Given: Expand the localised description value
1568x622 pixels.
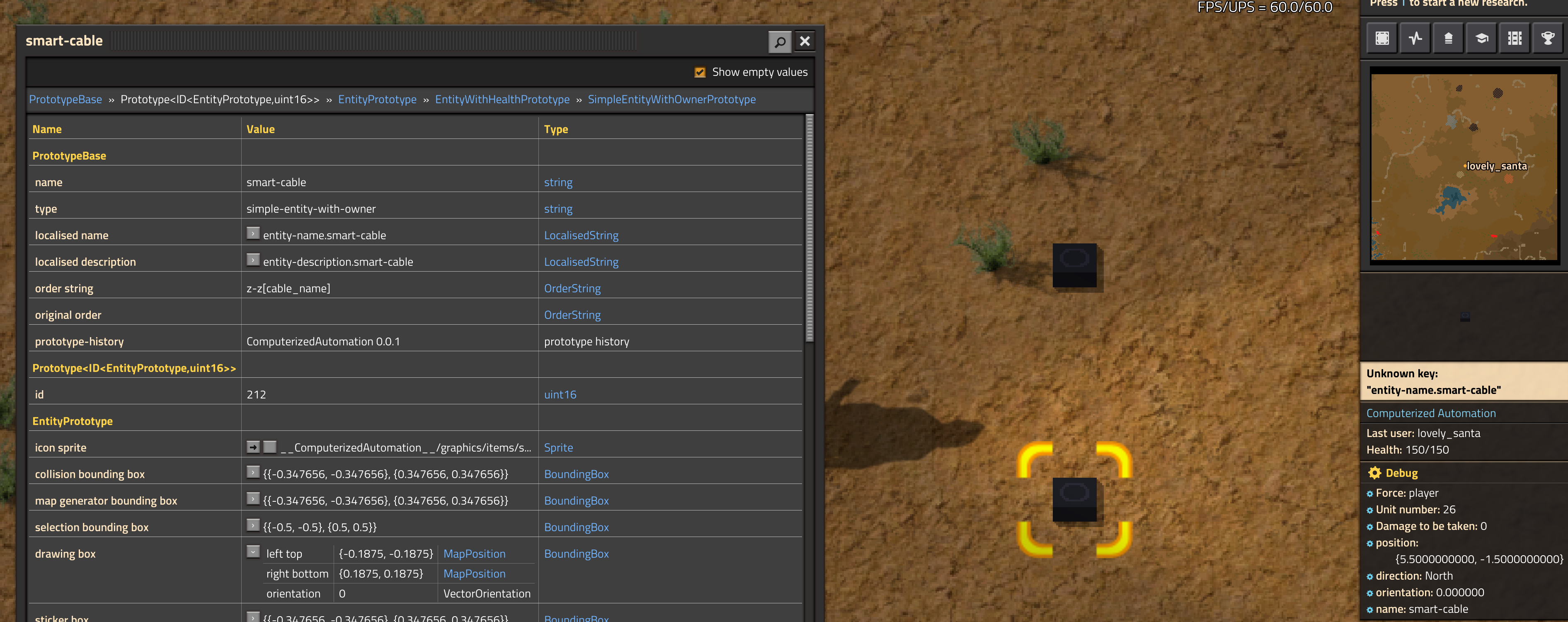Looking at the screenshot, I should tap(253, 260).
